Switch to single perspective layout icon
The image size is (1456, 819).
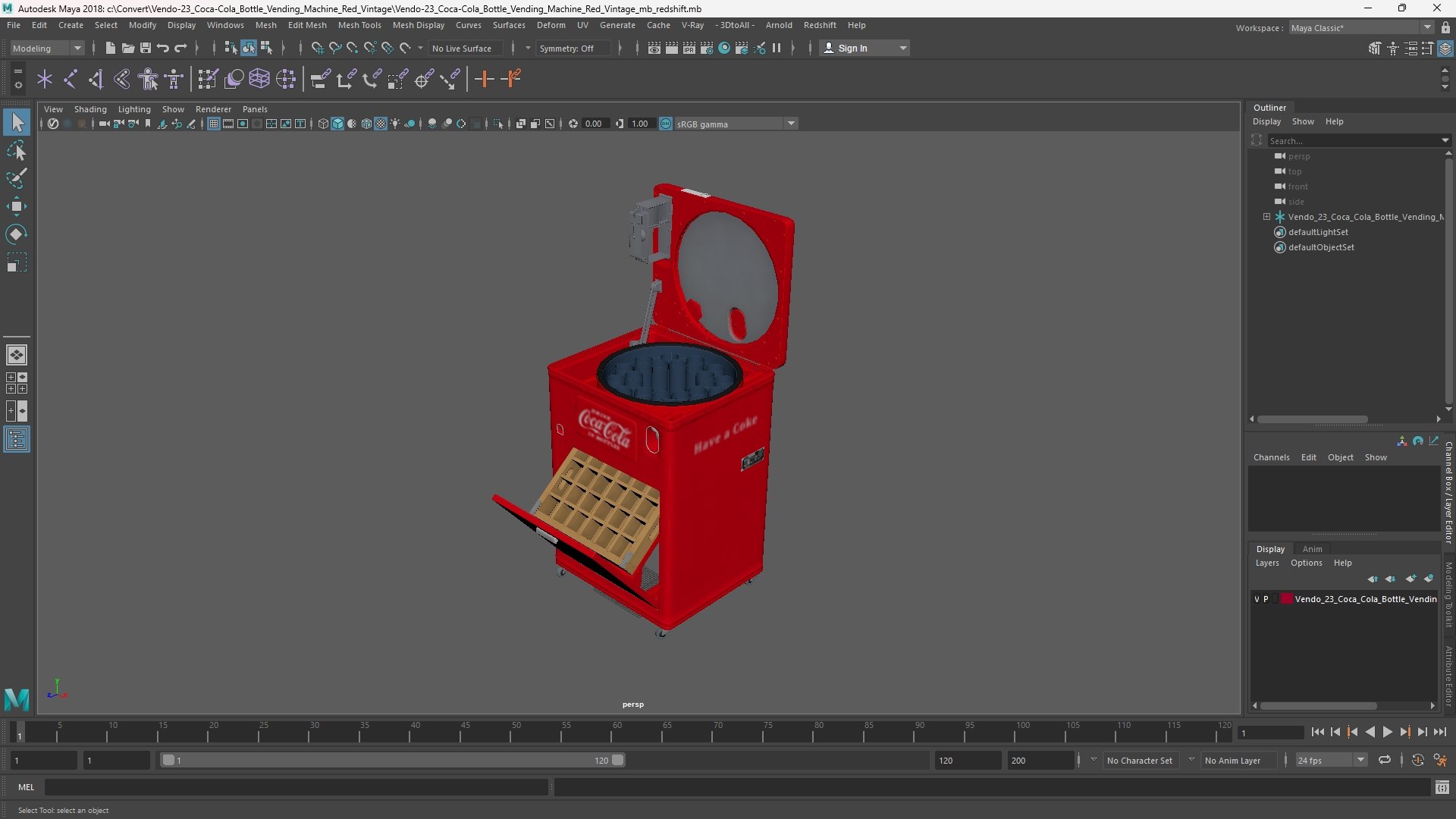coord(17,355)
